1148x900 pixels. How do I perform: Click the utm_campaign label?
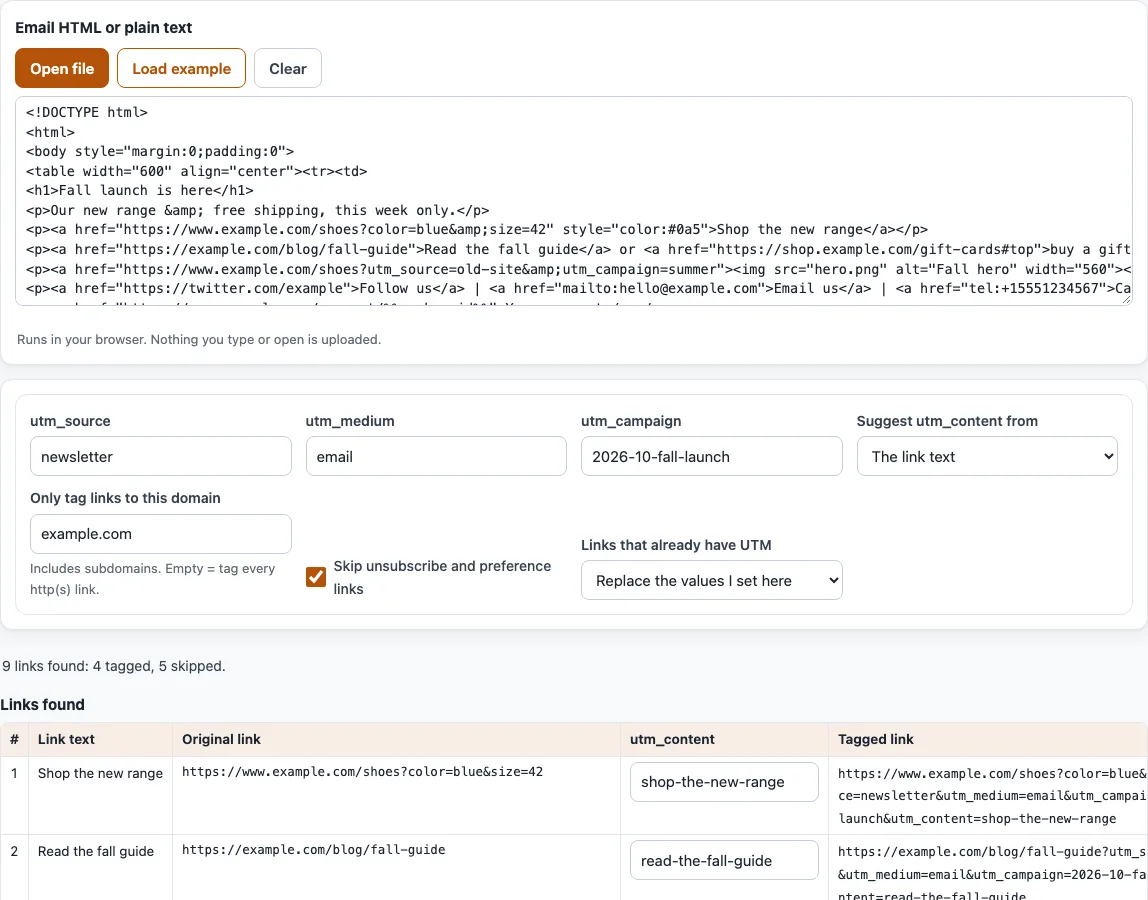[x=631, y=421]
